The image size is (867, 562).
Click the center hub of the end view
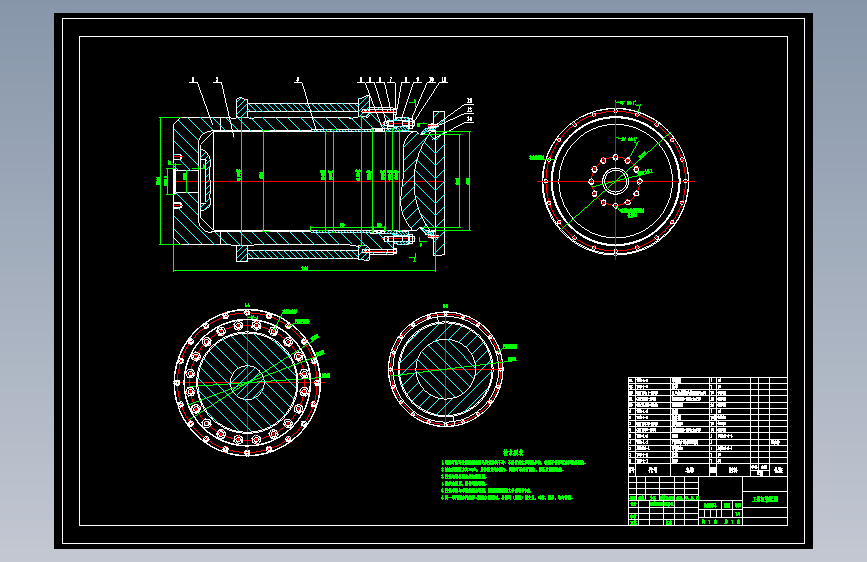[615, 181]
